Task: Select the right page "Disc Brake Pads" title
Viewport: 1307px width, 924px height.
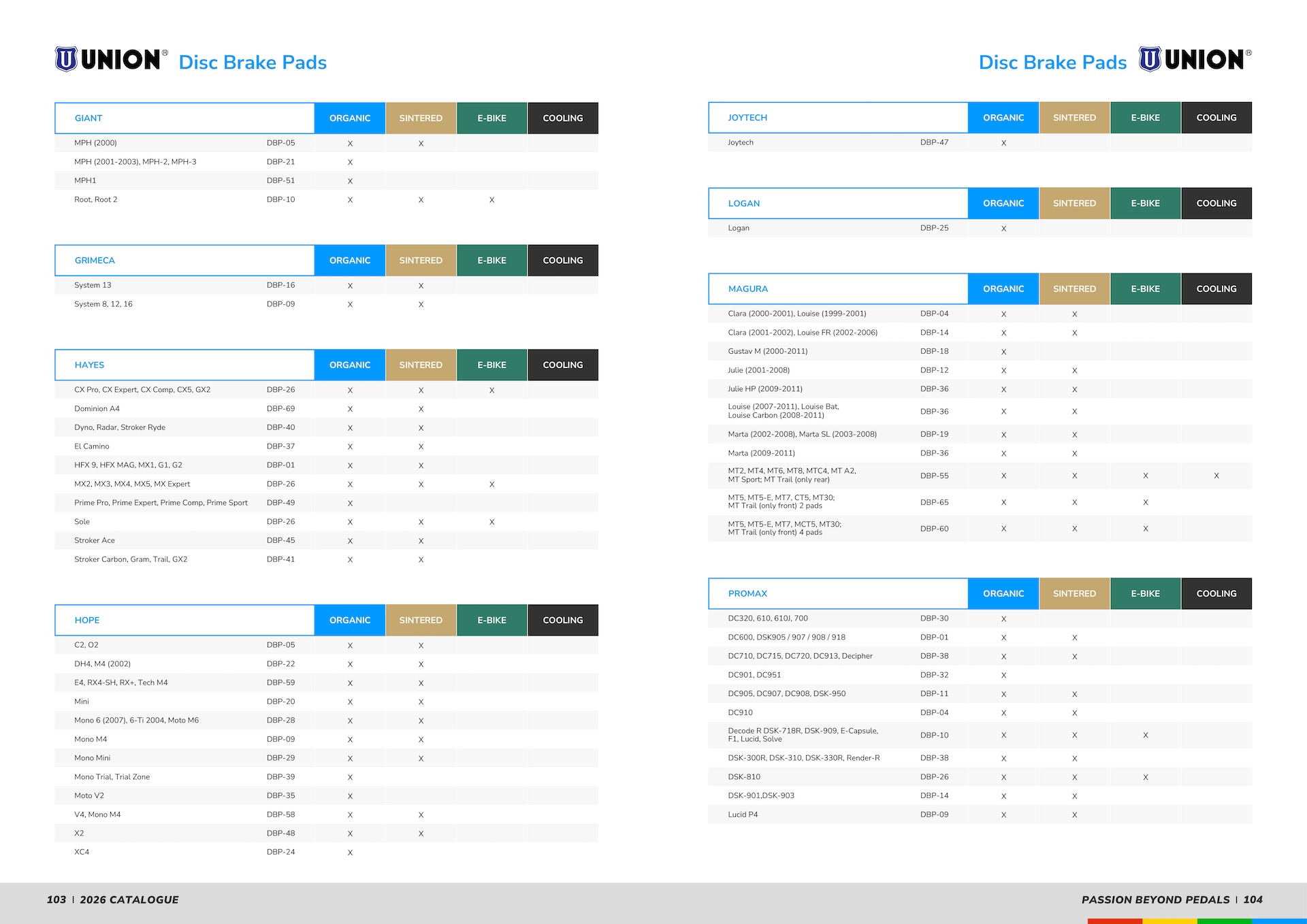Action: (x=1052, y=63)
